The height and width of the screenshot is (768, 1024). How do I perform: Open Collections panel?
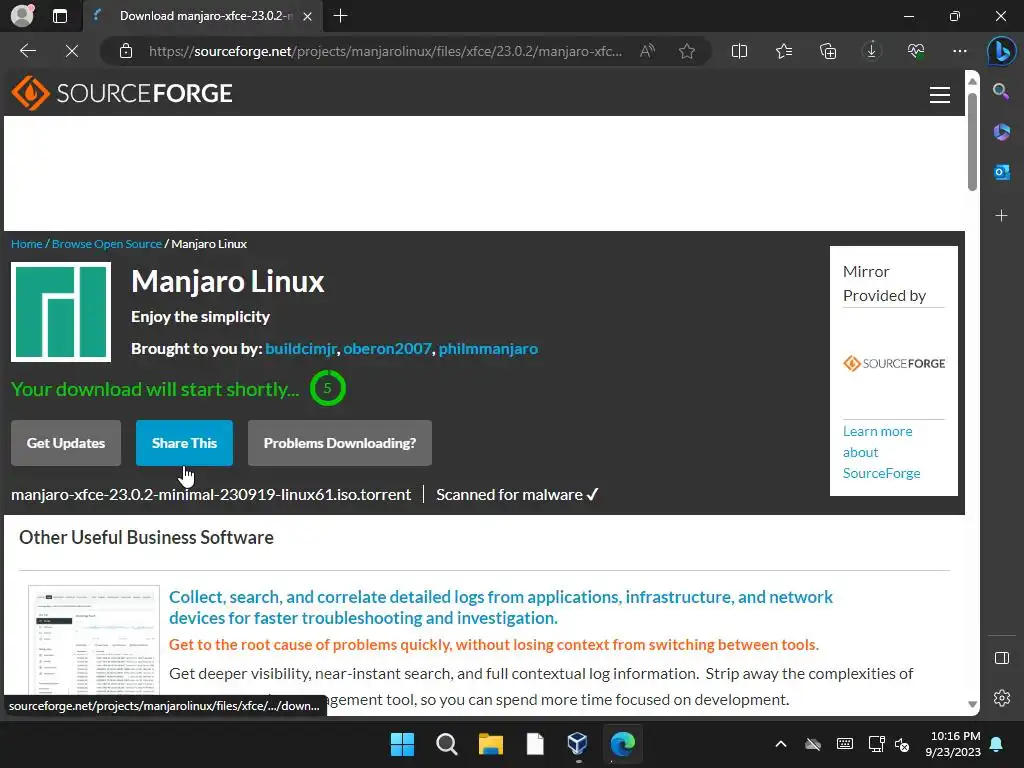(828, 51)
